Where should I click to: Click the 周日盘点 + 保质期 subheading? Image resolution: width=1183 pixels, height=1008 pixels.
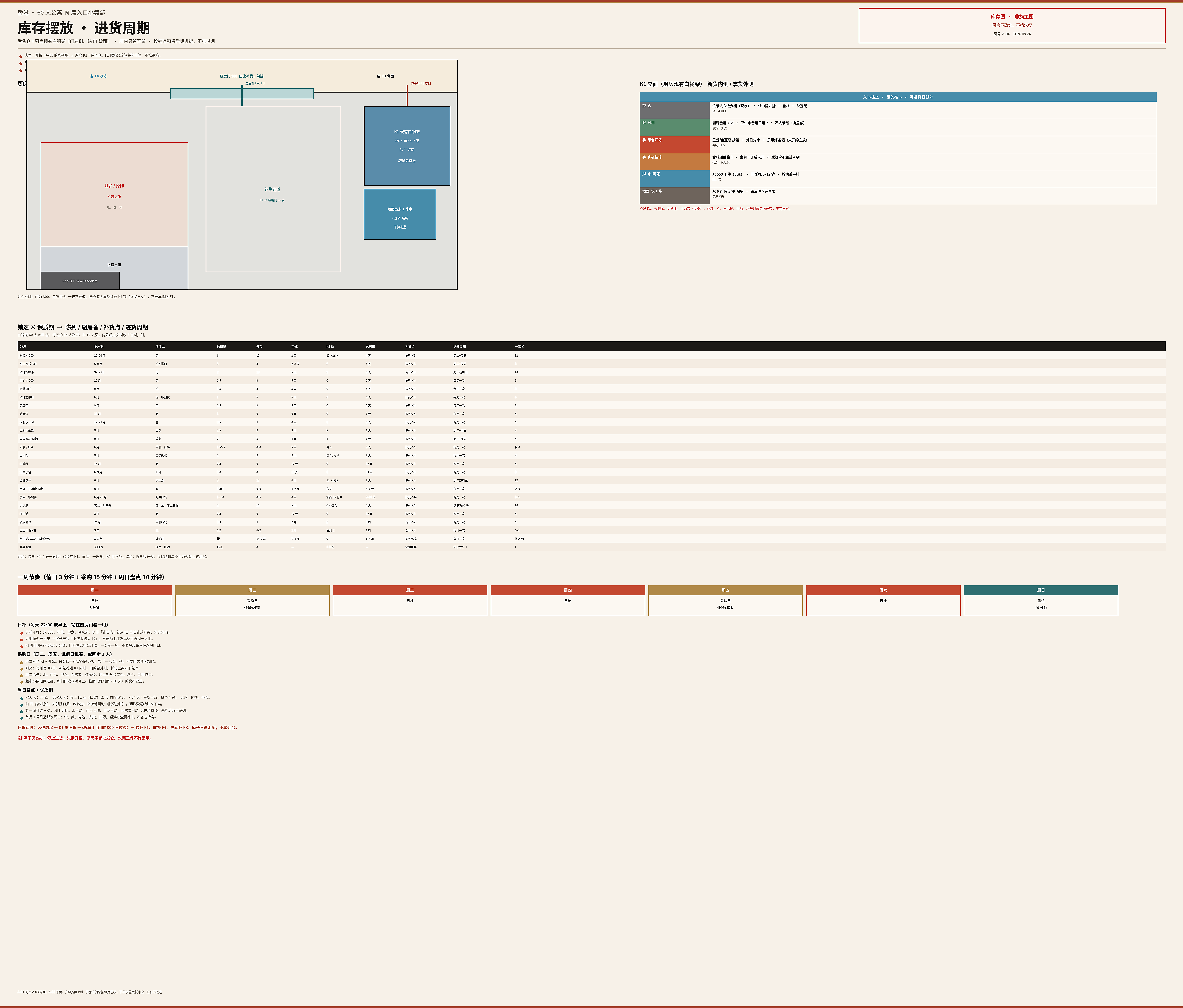point(35,690)
